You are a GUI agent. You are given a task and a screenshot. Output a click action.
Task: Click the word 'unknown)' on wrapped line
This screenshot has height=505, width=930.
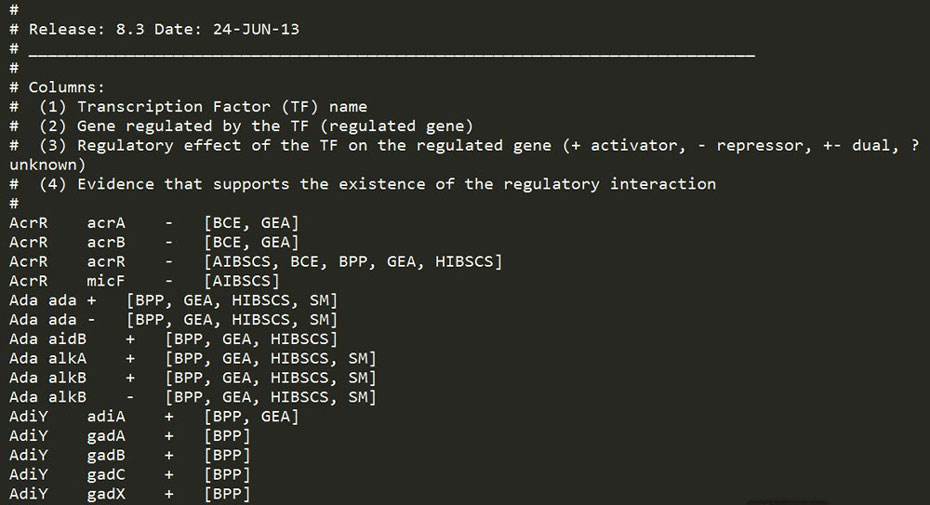click(47, 164)
